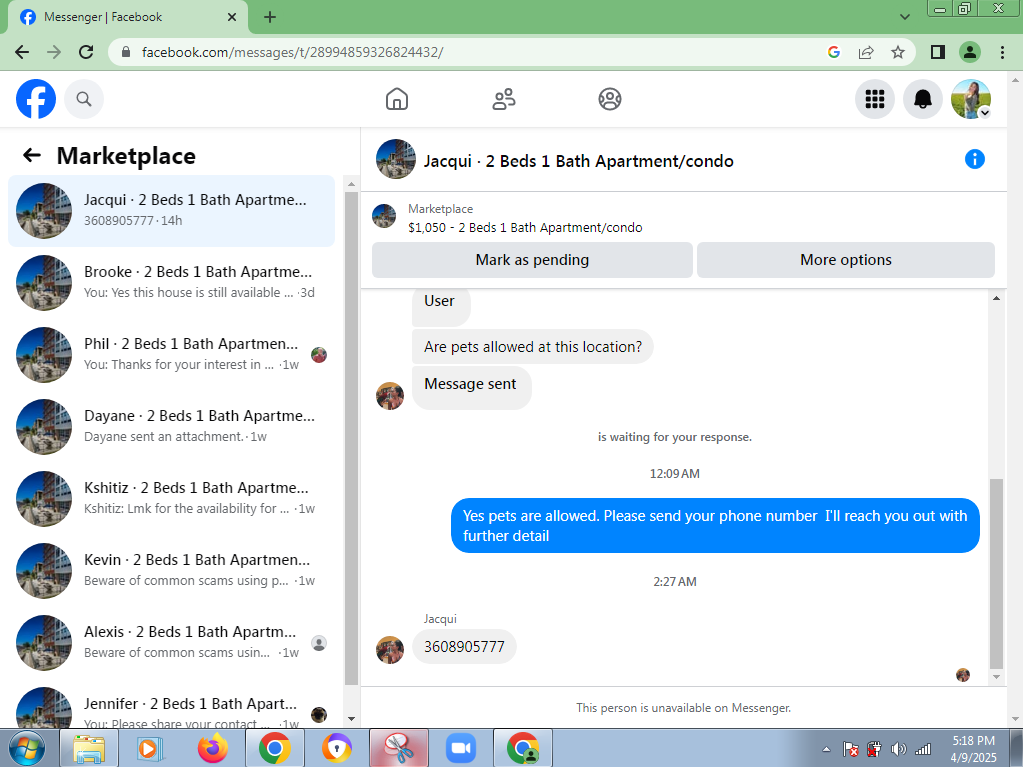
Task: Go to the Facebook Home feed icon
Action: [x=397, y=99]
